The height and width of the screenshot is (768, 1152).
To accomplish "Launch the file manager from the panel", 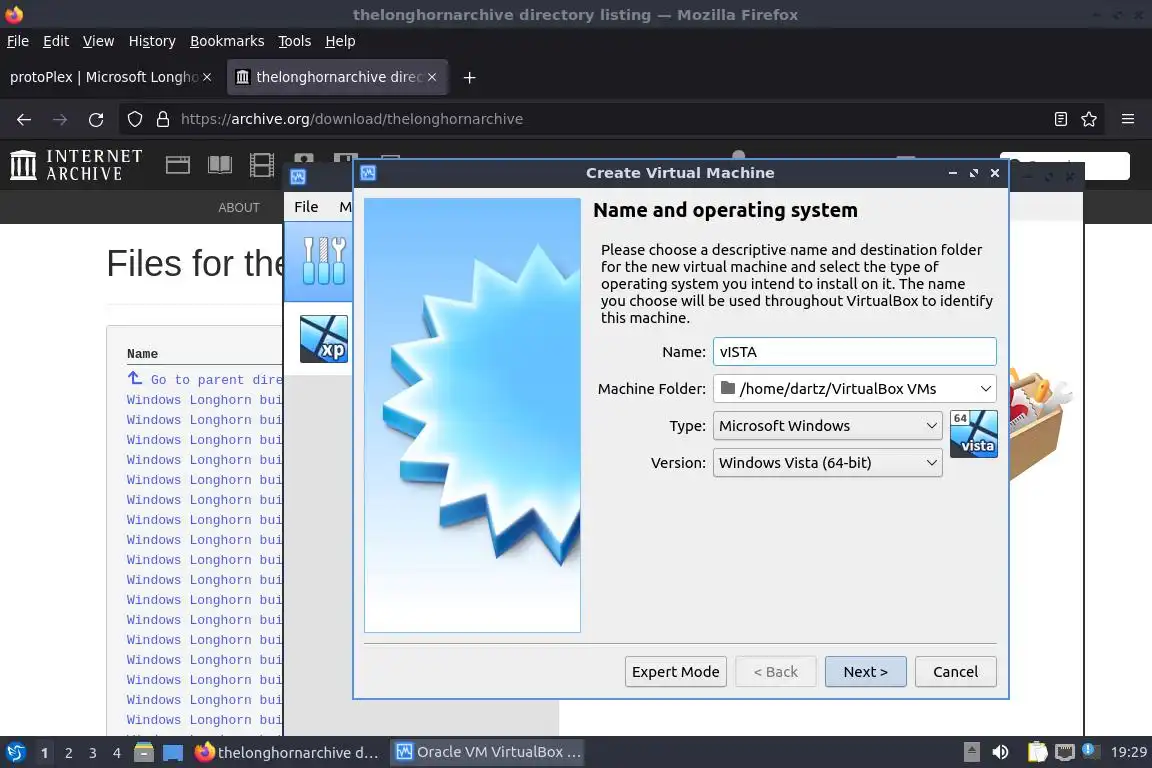I will [x=144, y=753].
